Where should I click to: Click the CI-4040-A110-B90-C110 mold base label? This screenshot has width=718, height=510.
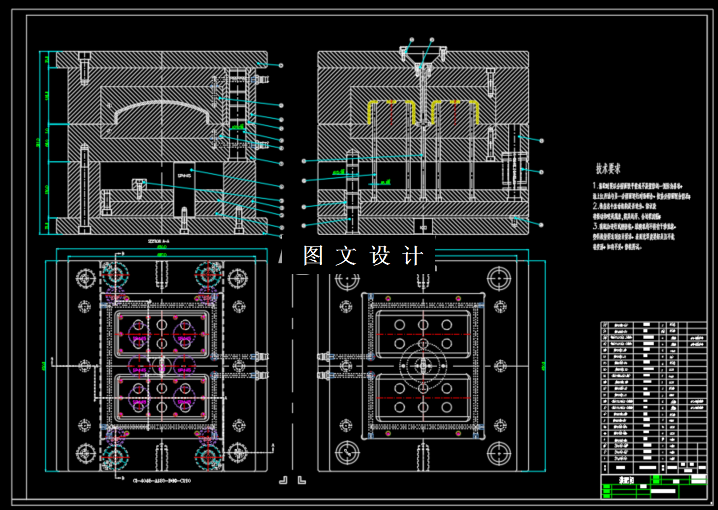coord(162,481)
